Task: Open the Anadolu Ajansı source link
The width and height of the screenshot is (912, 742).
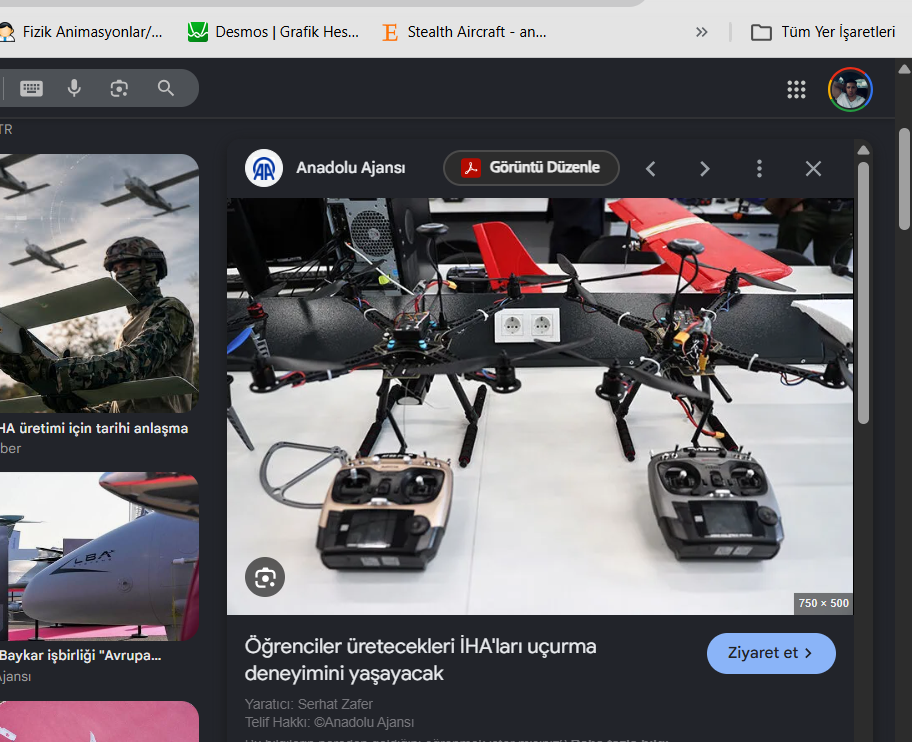Action: (351, 167)
